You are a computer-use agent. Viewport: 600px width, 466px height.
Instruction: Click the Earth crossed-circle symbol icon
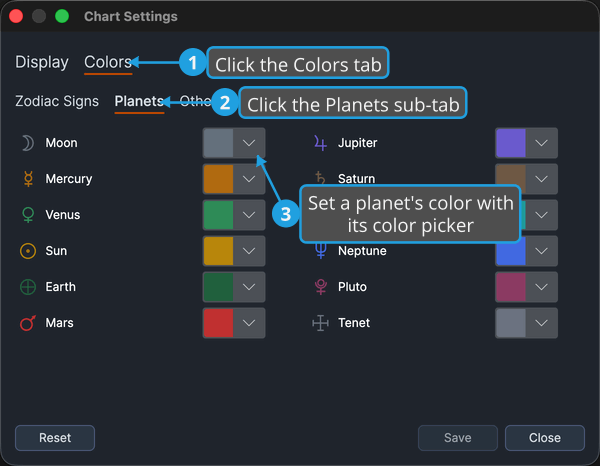click(28, 287)
